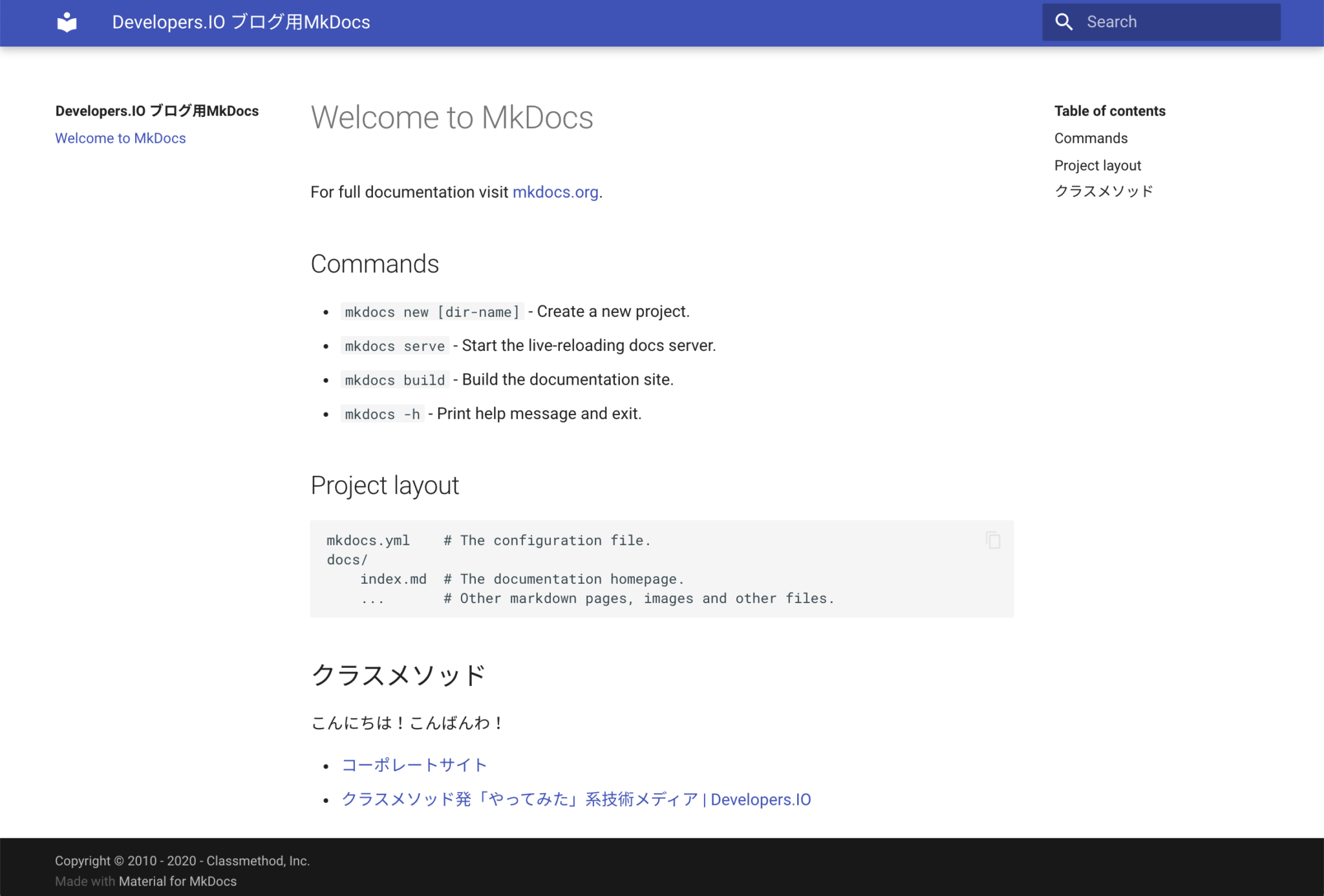The width and height of the screenshot is (1324, 896).
Task: Jump to Project layout via table of contents
Action: (x=1097, y=165)
